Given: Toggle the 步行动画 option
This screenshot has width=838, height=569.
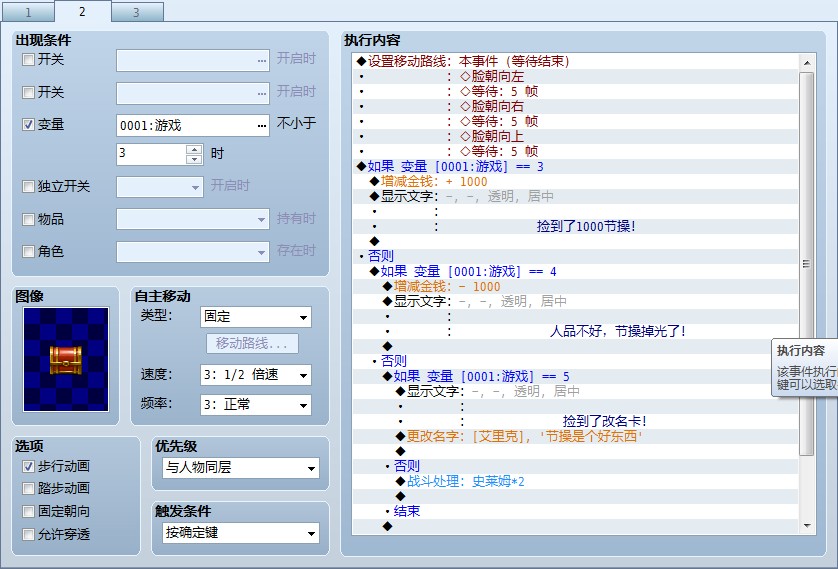Looking at the screenshot, I should click(28, 466).
